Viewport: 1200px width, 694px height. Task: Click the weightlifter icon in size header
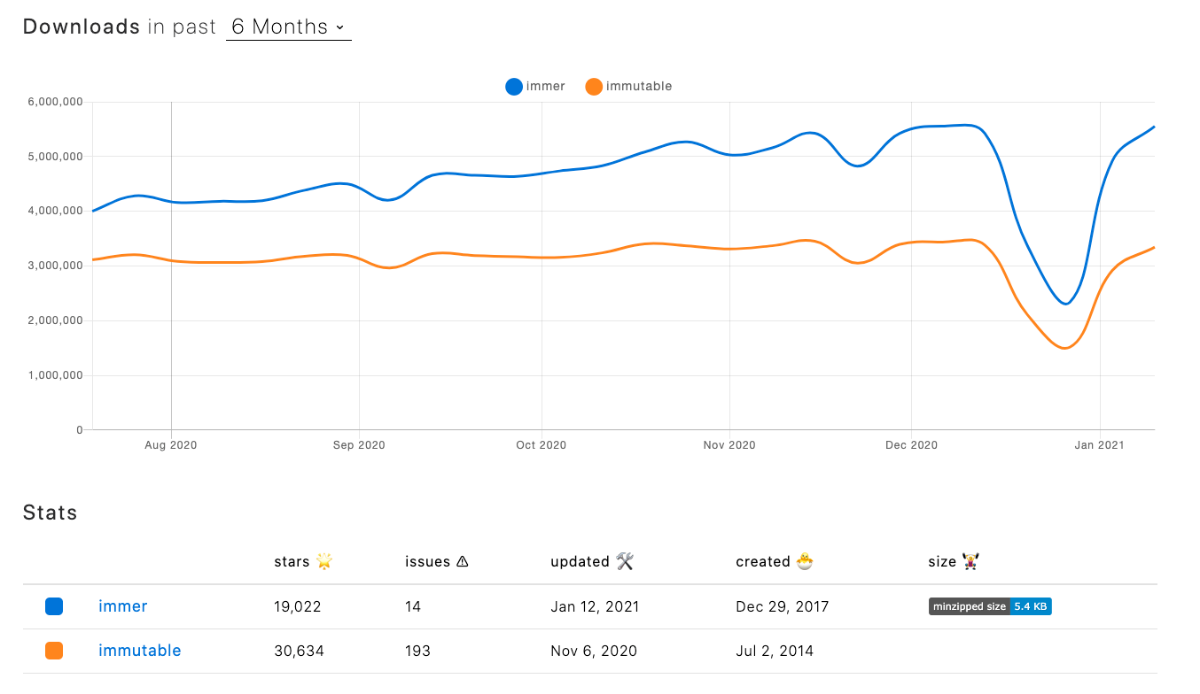tap(970, 562)
